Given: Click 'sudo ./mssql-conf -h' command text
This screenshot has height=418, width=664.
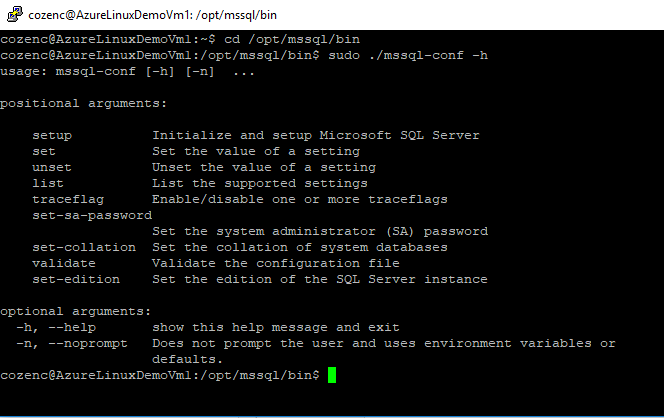Looking at the screenshot, I should pyautogui.click(x=408, y=55).
